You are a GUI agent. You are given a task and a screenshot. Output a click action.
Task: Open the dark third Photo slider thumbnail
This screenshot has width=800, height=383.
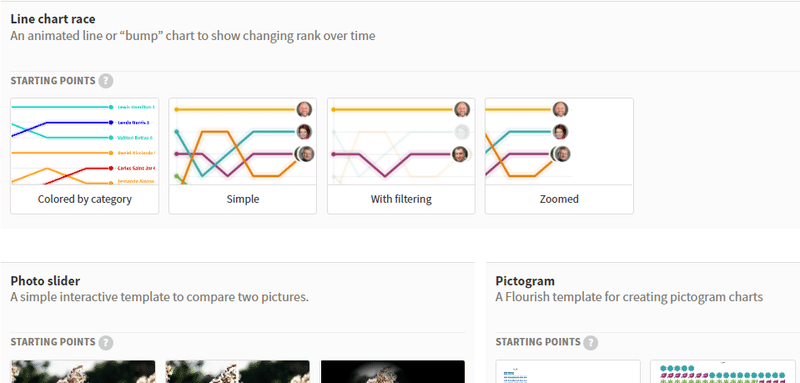tap(393, 372)
